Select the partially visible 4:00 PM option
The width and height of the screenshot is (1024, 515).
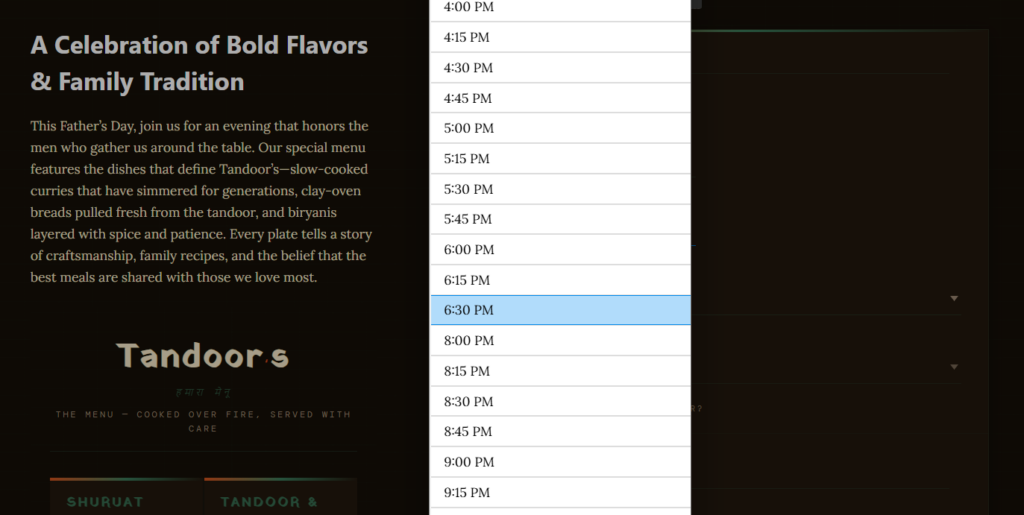tap(560, 10)
